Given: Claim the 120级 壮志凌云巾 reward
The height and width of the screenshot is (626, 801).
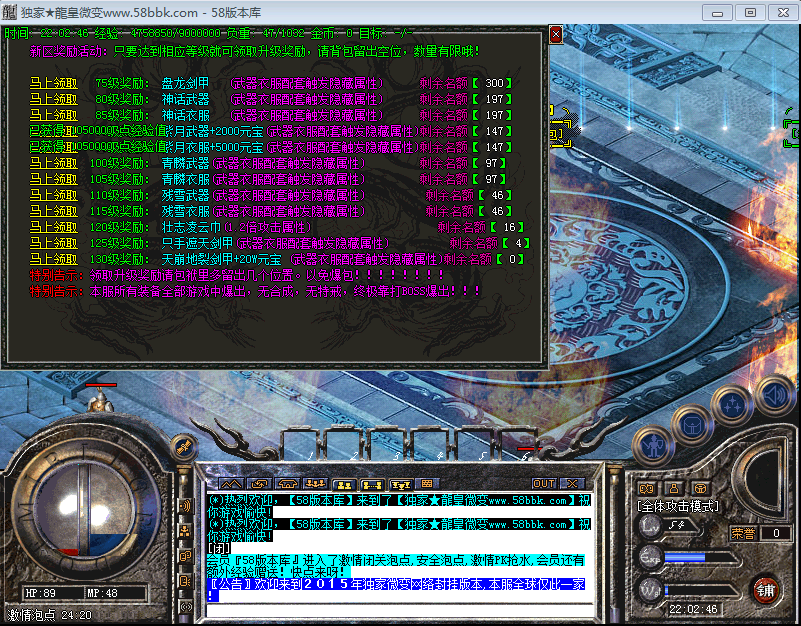Looking at the screenshot, I should 53,227.
